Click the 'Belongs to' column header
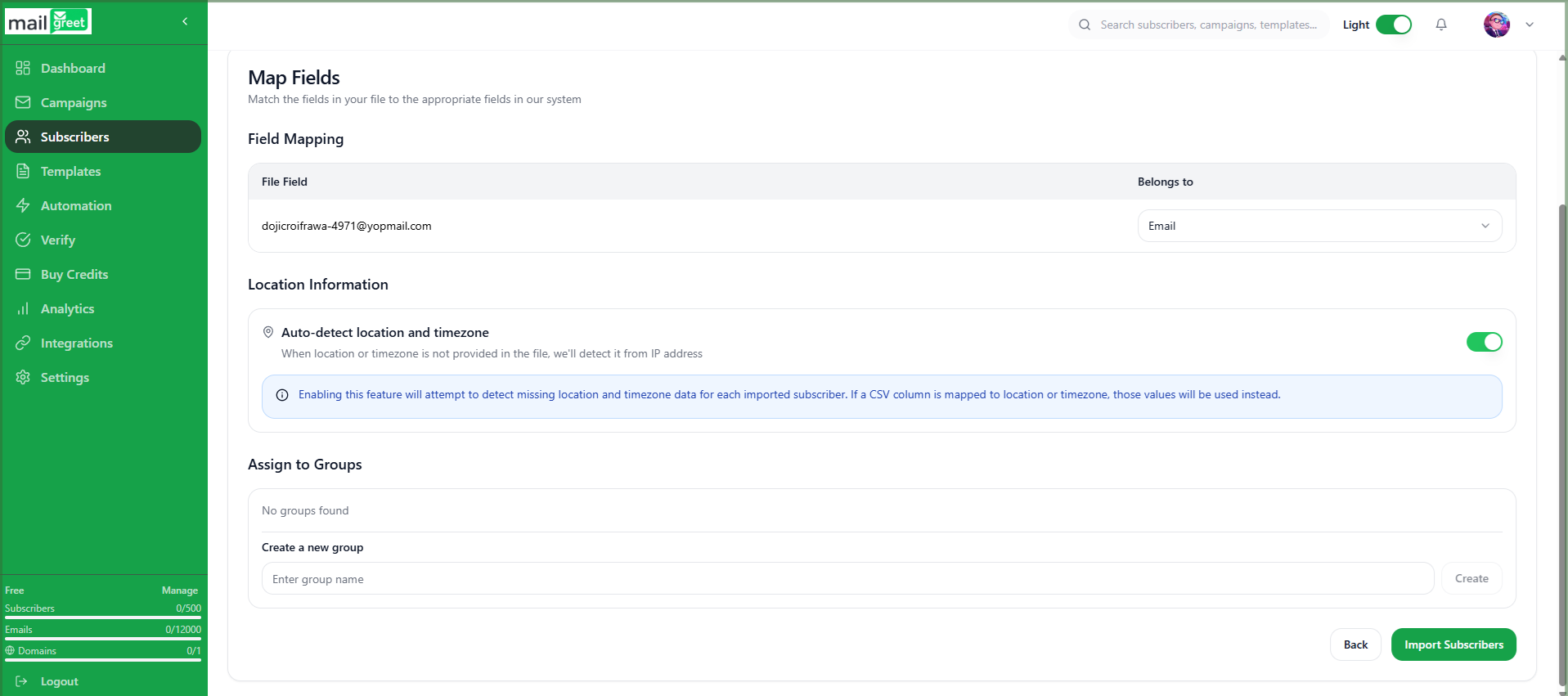 1165,182
